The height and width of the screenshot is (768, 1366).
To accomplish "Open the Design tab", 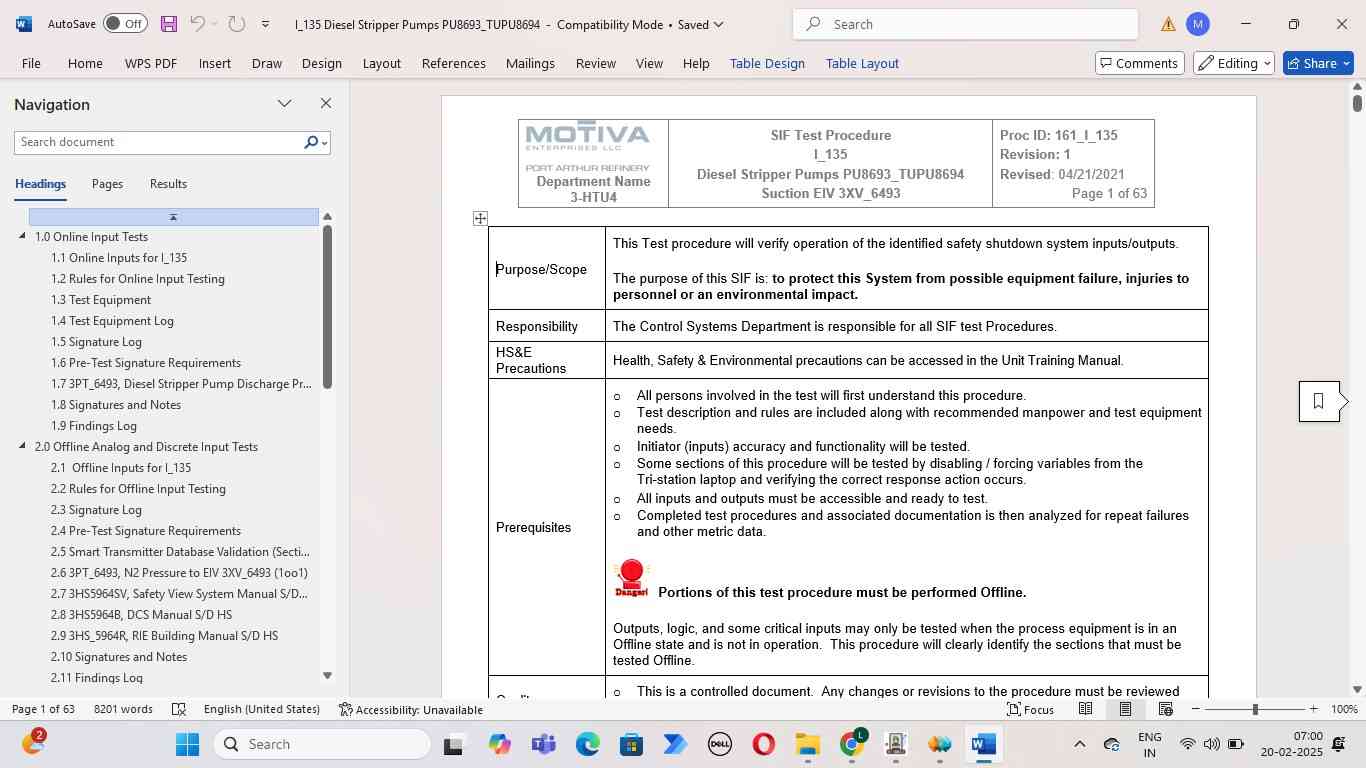I will coord(322,63).
